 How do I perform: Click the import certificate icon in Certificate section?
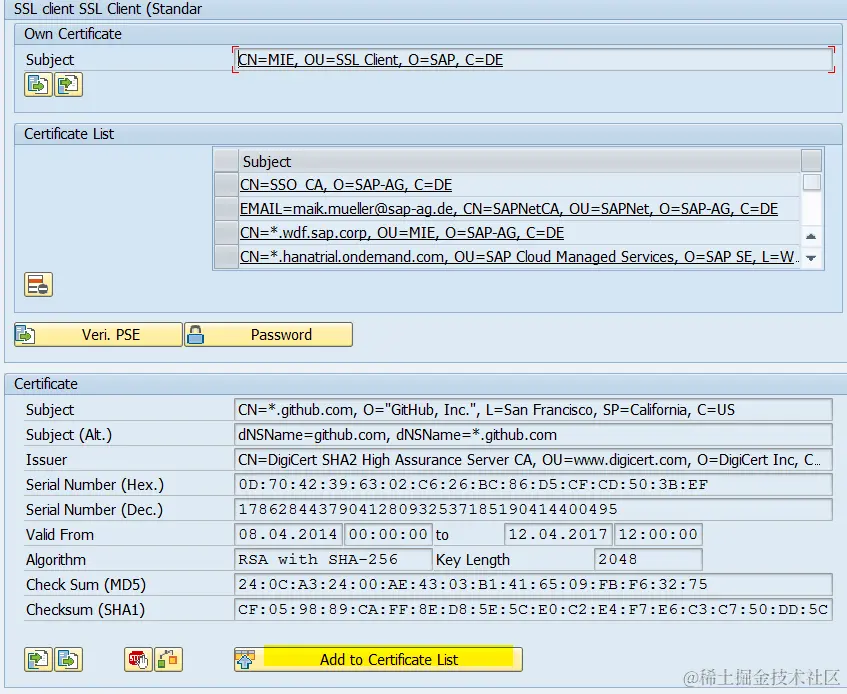coord(38,659)
